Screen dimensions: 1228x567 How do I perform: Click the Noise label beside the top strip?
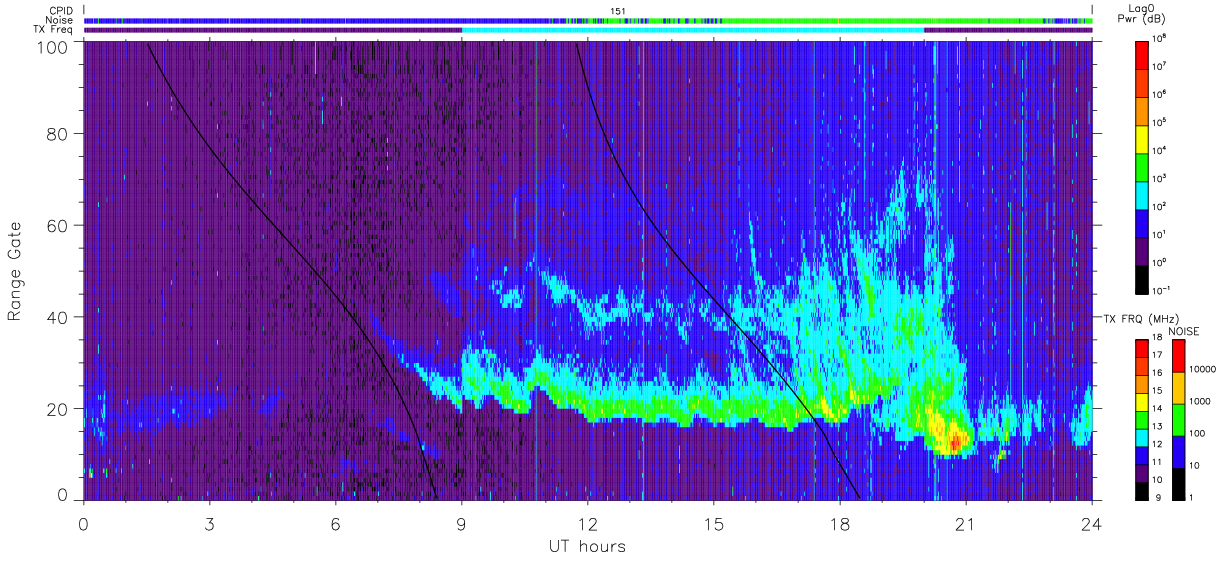[x=60, y=20]
